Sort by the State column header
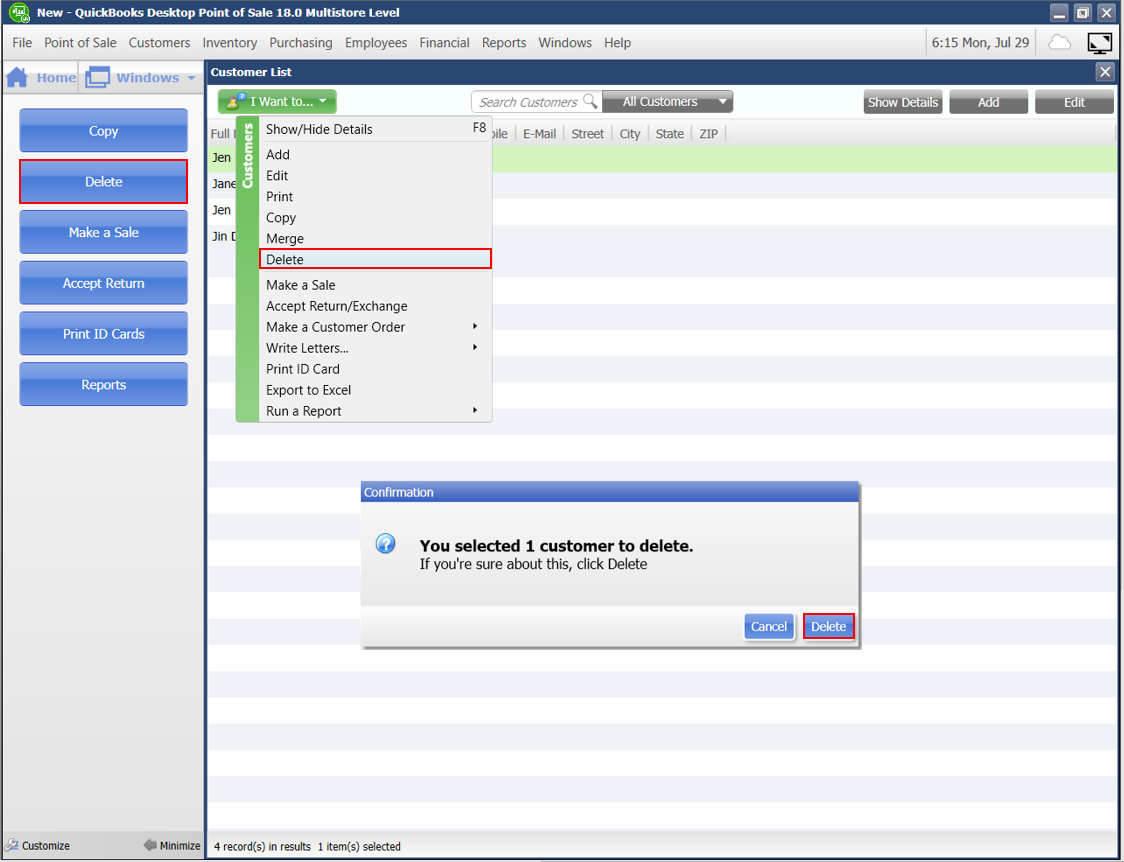Image resolution: width=1124 pixels, height=862 pixels. pyautogui.click(x=670, y=133)
